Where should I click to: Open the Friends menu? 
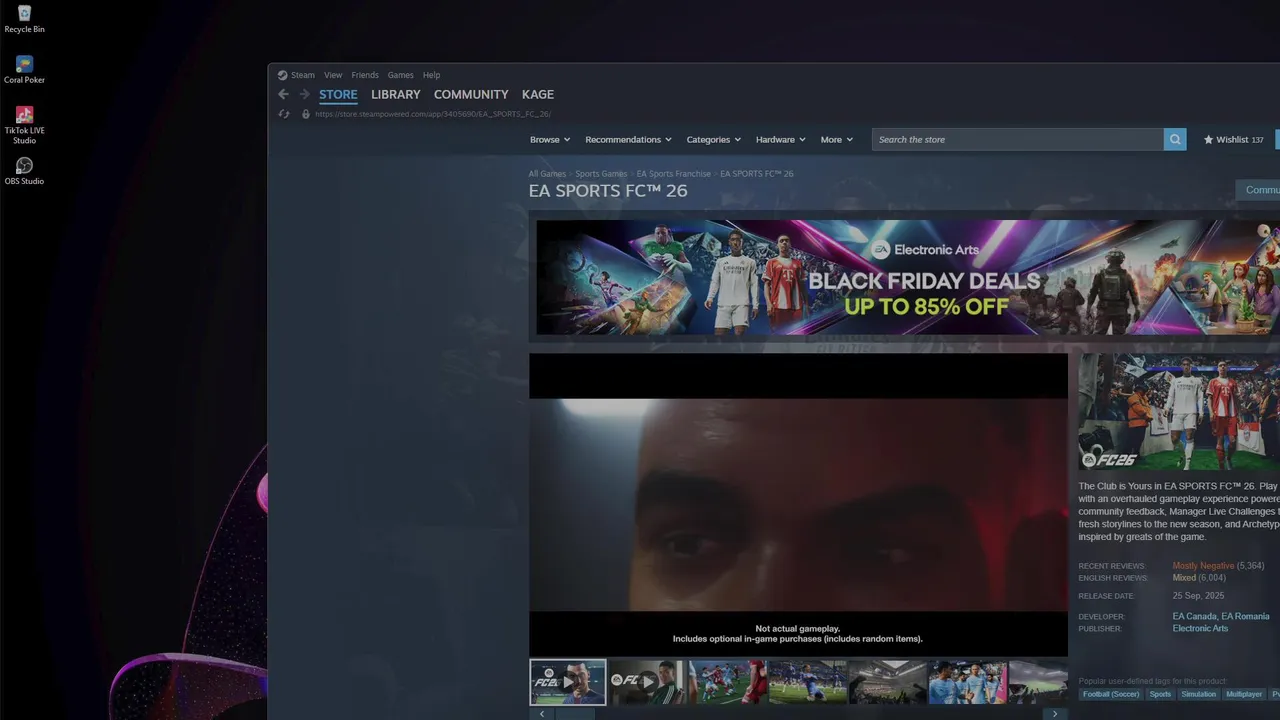coord(365,75)
